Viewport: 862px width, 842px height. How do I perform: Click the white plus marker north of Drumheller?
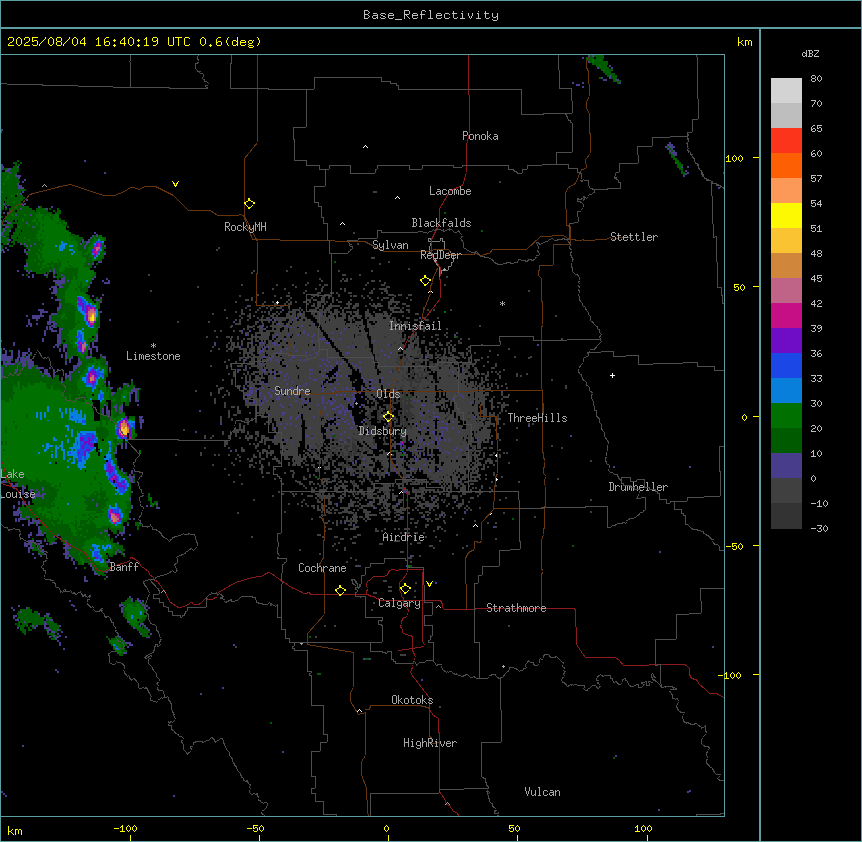click(x=612, y=375)
